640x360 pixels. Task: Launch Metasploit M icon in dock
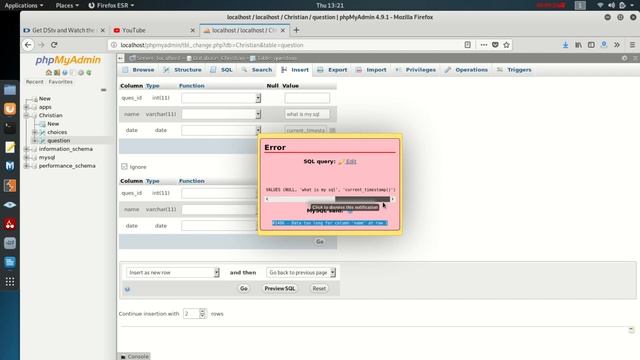(10, 166)
